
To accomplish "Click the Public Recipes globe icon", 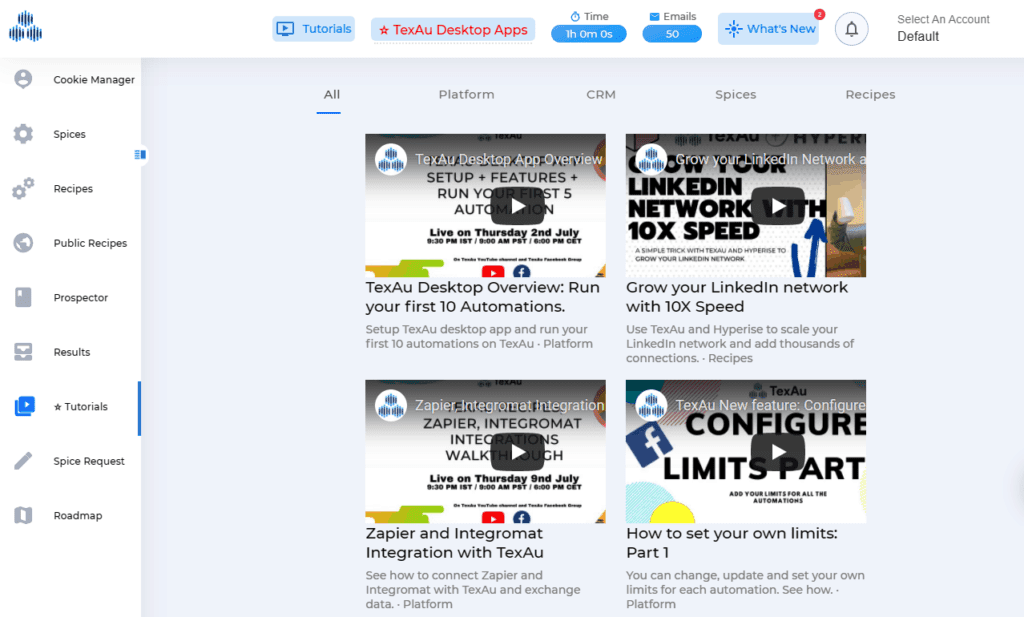I will 23,243.
